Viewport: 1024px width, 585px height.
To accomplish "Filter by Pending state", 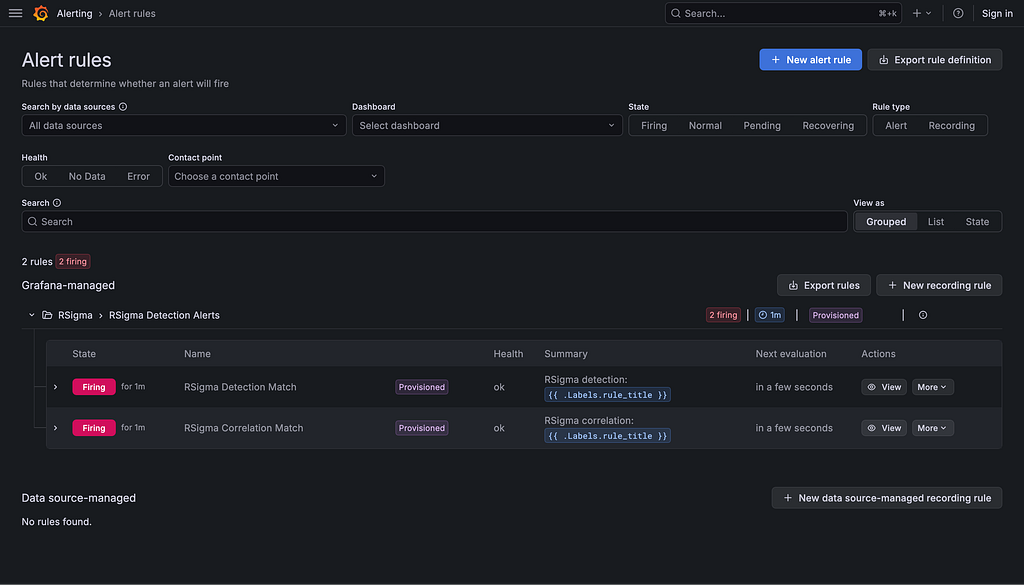I will (x=762, y=125).
